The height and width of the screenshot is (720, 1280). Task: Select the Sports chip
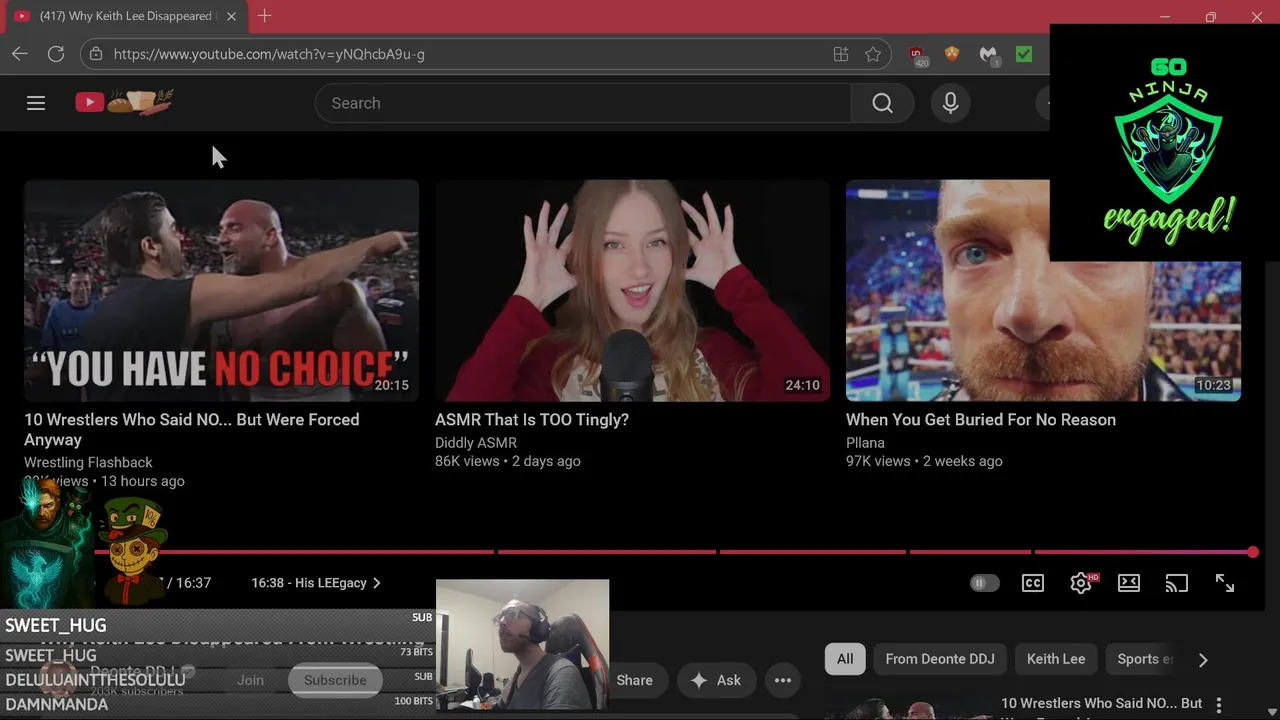1145,659
